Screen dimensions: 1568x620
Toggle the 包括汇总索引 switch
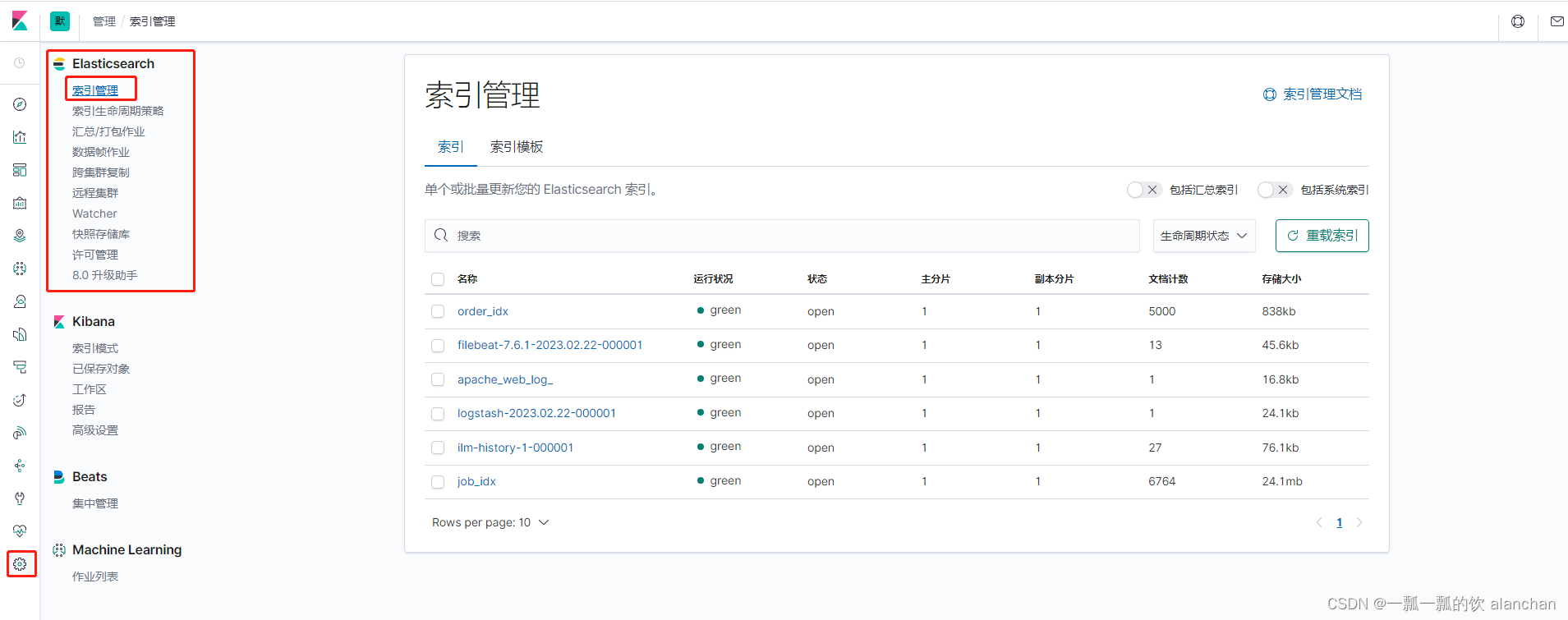point(1143,190)
